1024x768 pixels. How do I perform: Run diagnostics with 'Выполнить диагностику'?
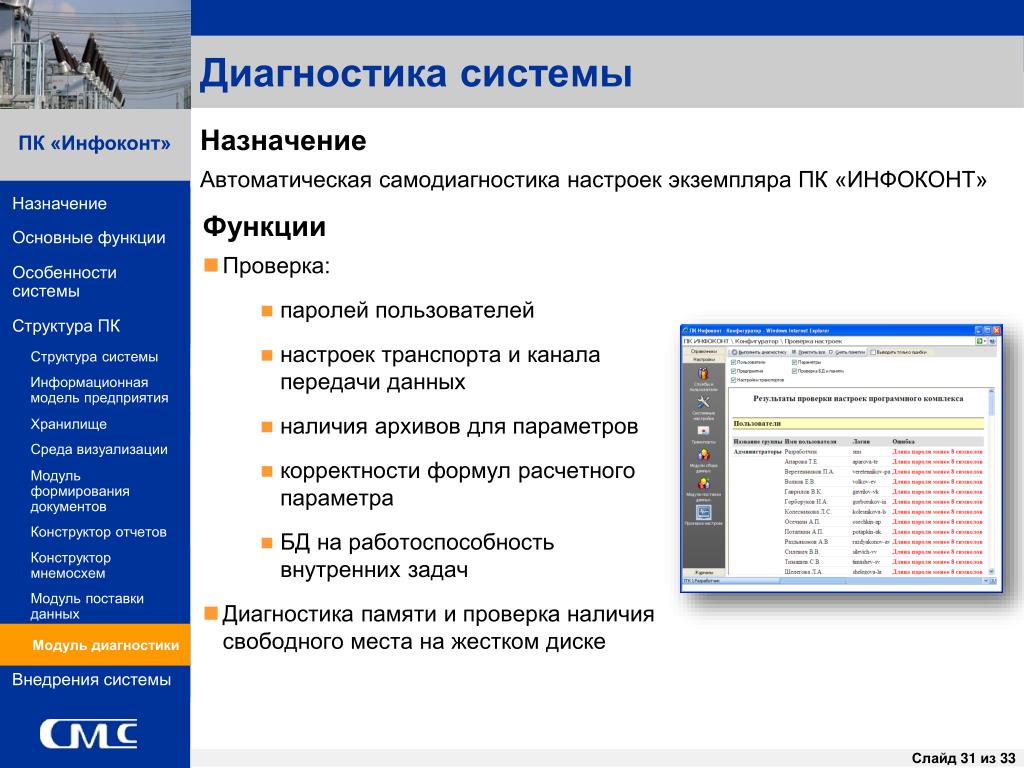coord(759,352)
